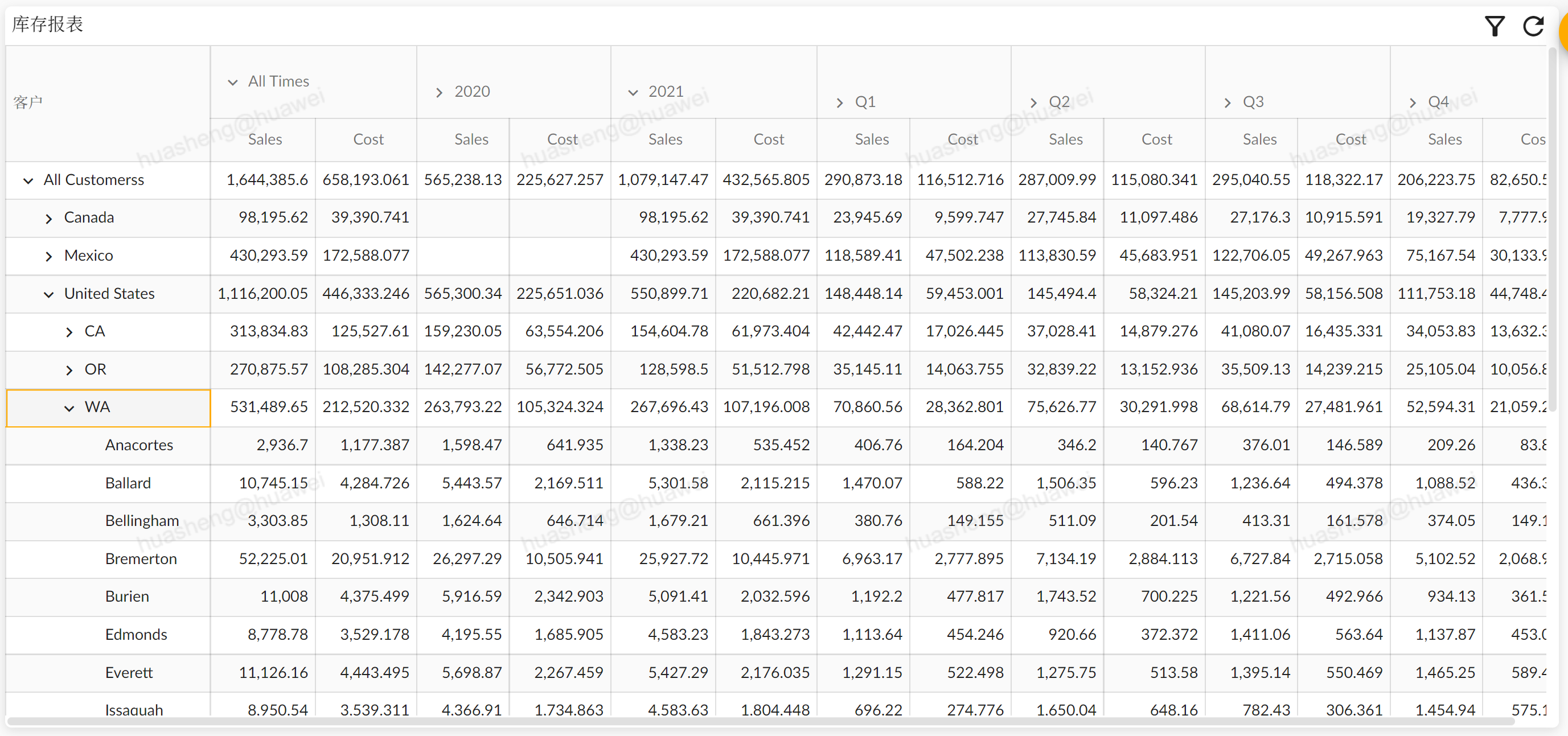Click the refresh report icon
This screenshot has height=736, width=1568.
(1533, 26)
